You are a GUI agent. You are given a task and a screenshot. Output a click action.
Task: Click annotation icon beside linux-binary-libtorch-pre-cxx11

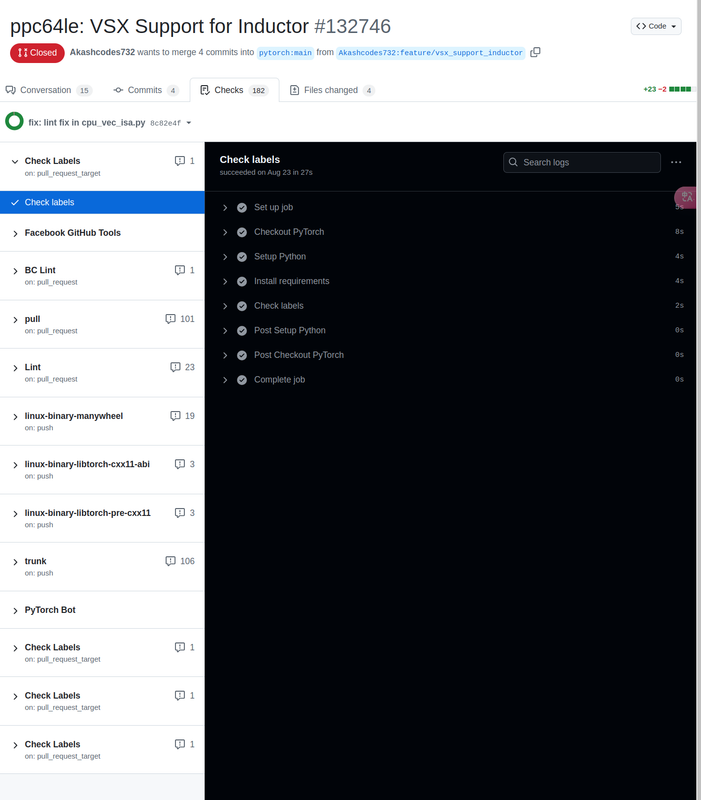coord(180,513)
